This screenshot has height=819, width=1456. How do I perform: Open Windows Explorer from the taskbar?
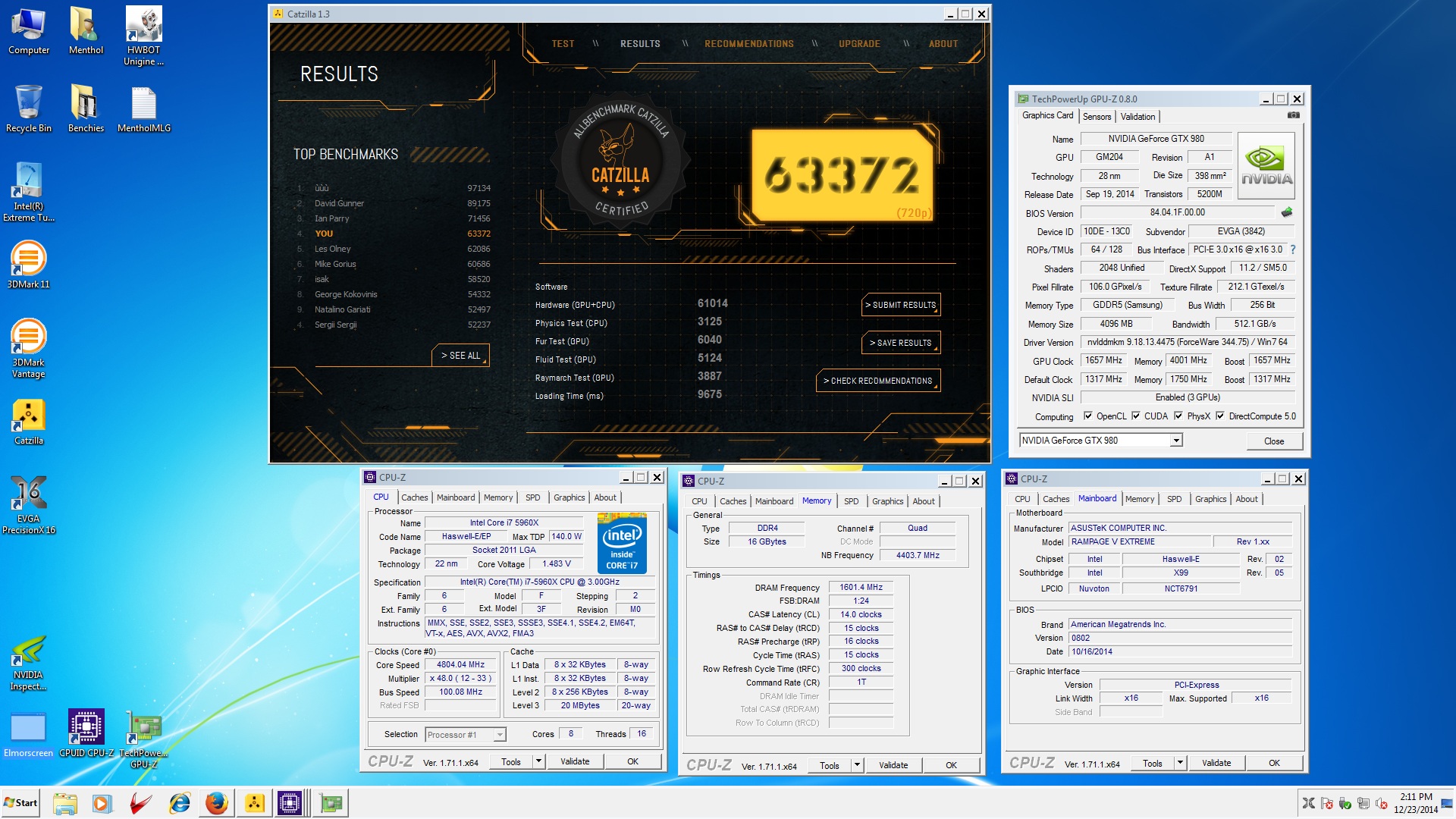pyautogui.click(x=65, y=803)
